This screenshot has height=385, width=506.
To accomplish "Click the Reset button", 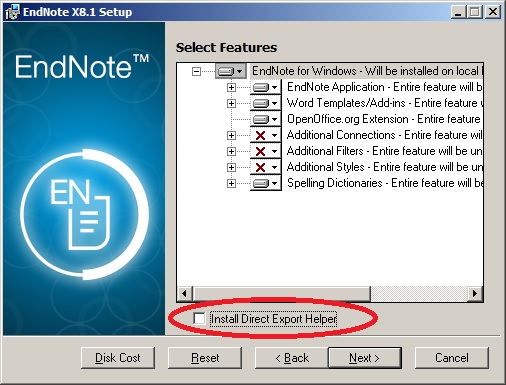I will click(x=205, y=358).
